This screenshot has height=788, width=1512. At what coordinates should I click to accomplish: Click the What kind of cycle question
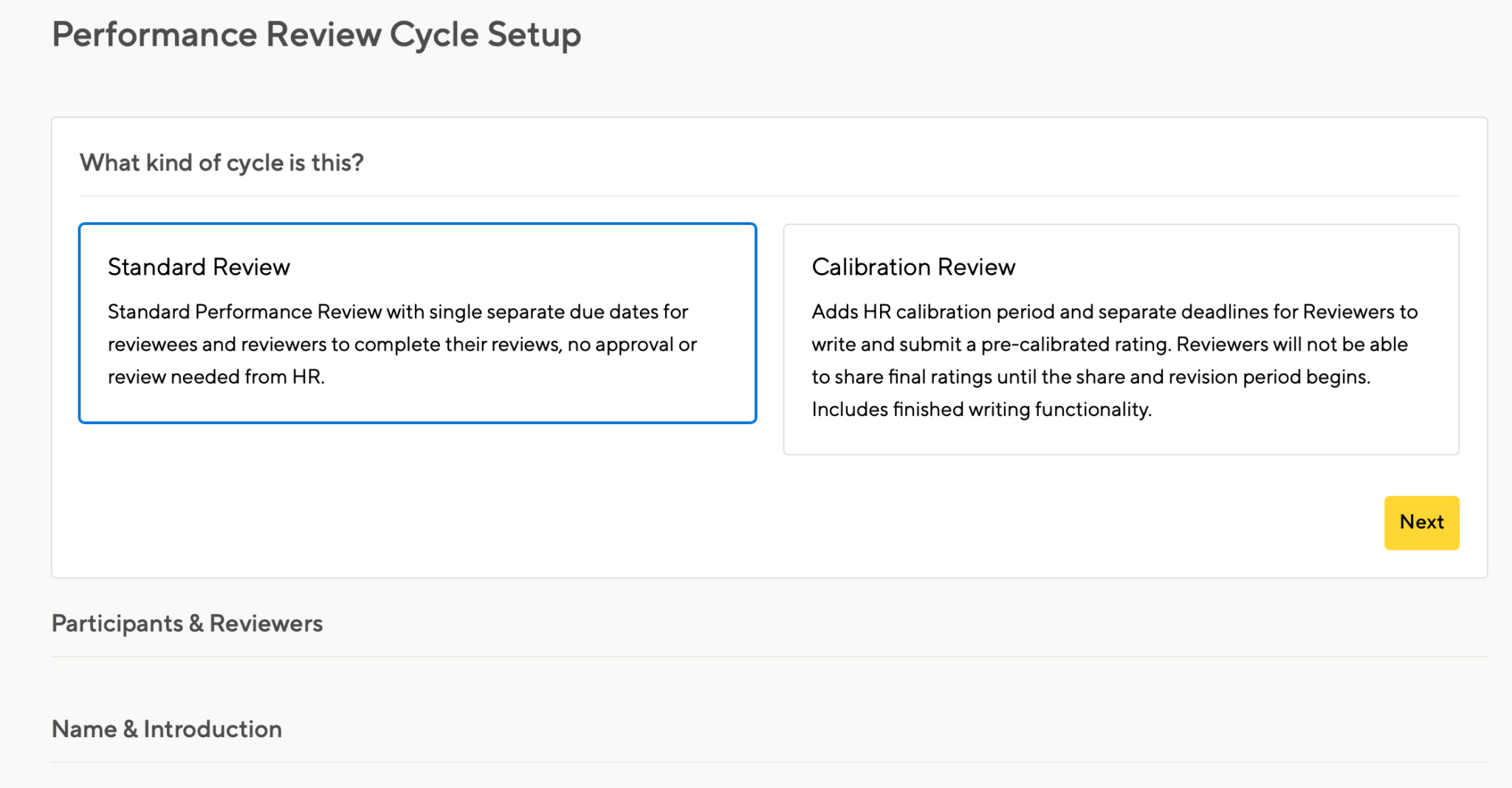[x=222, y=162]
